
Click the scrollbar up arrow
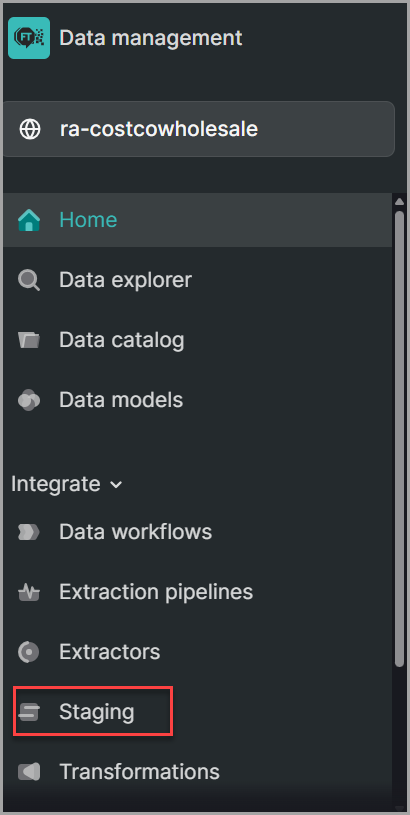tap(399, 201)
